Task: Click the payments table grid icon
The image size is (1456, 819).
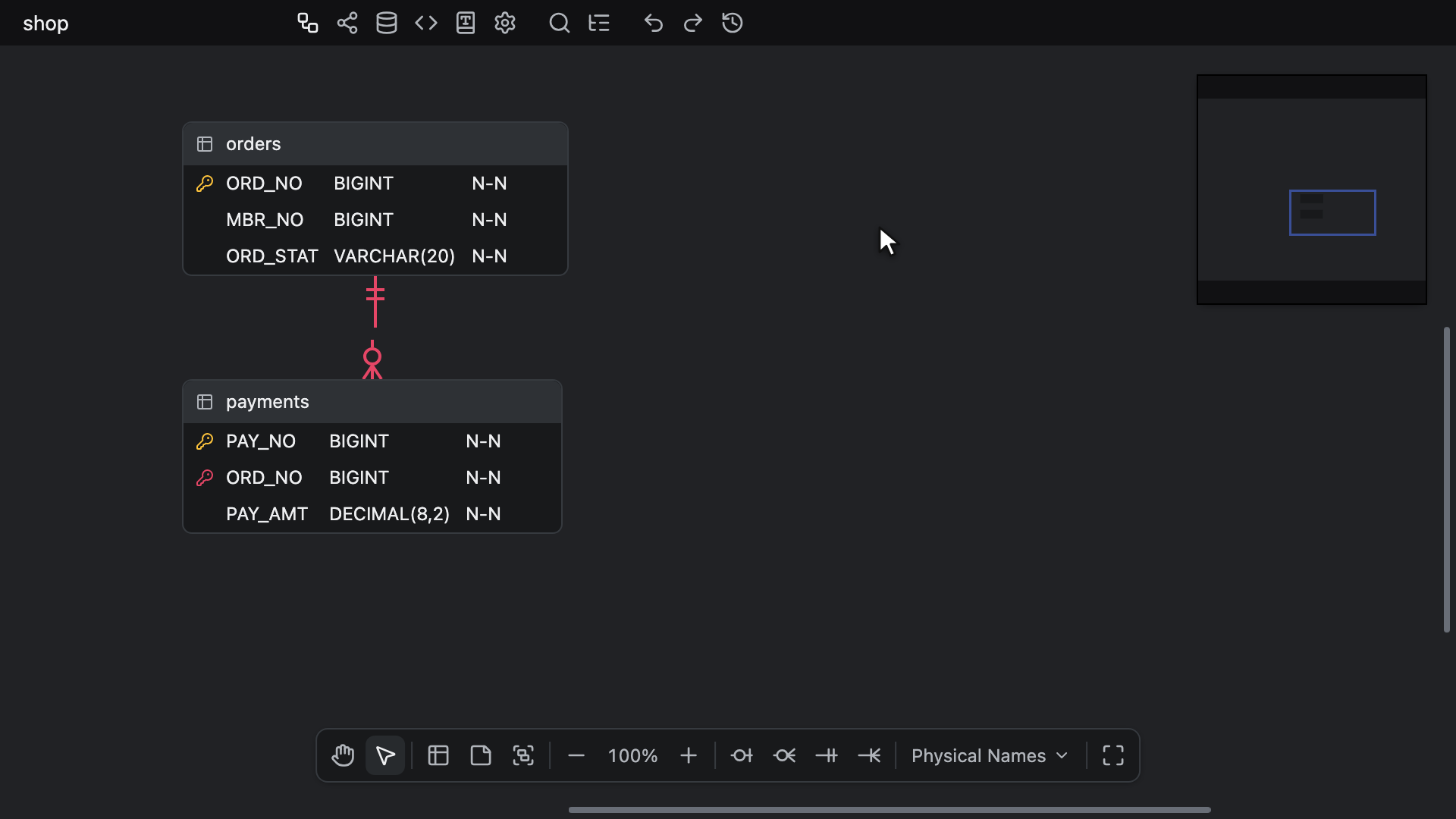Action: pyautogui.click(x=205, y=402)
